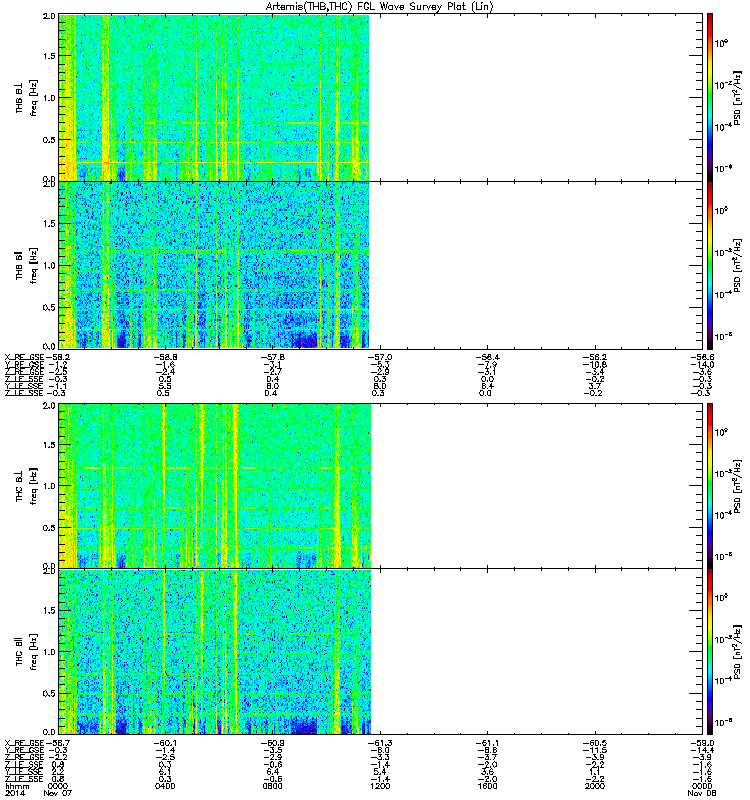
Task: Click the 'PSD [nT²/Hz]' label of top color bar
Action: tap(737, 97)
